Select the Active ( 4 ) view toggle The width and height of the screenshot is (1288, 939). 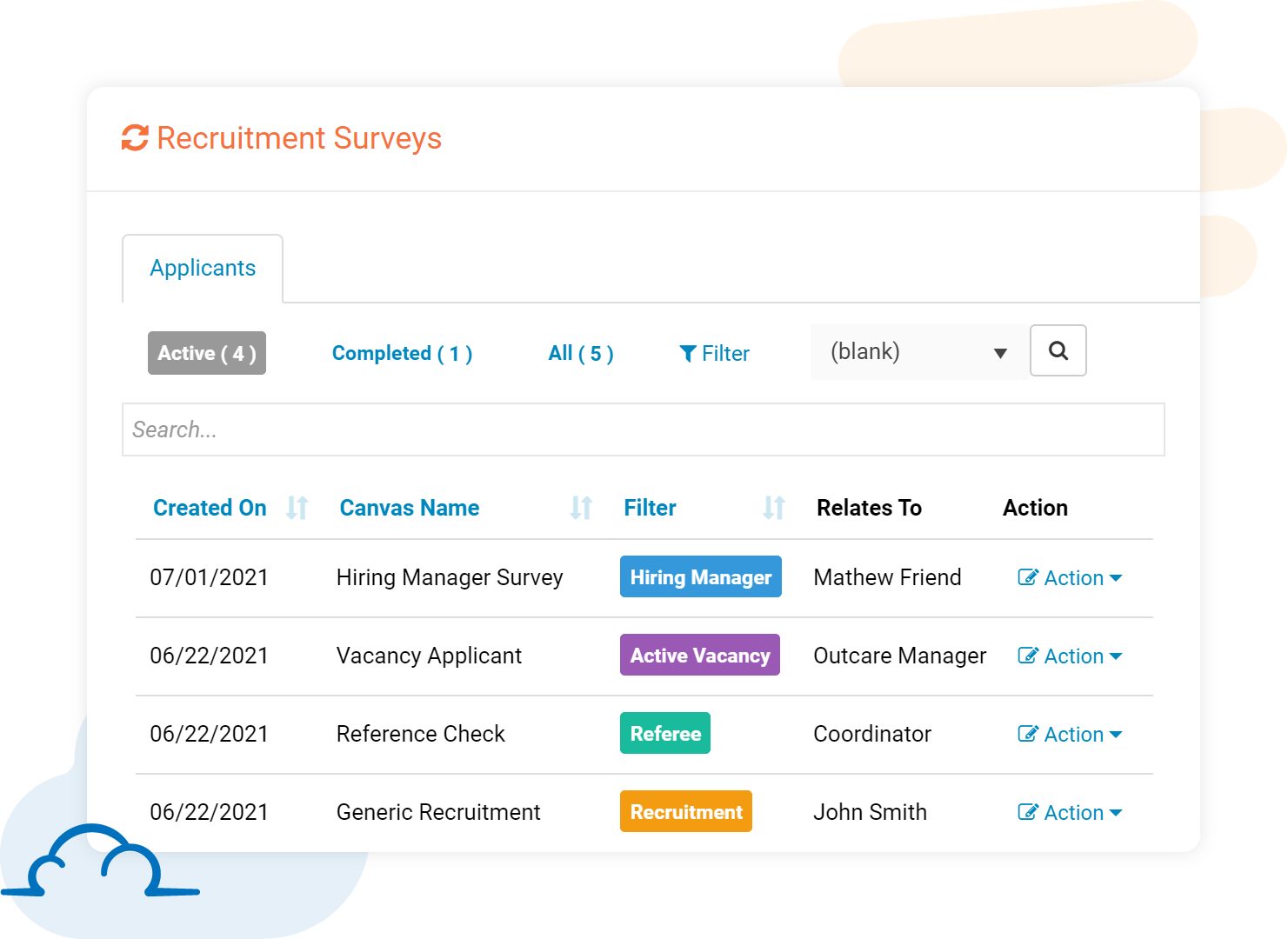[x=206, y=353]
